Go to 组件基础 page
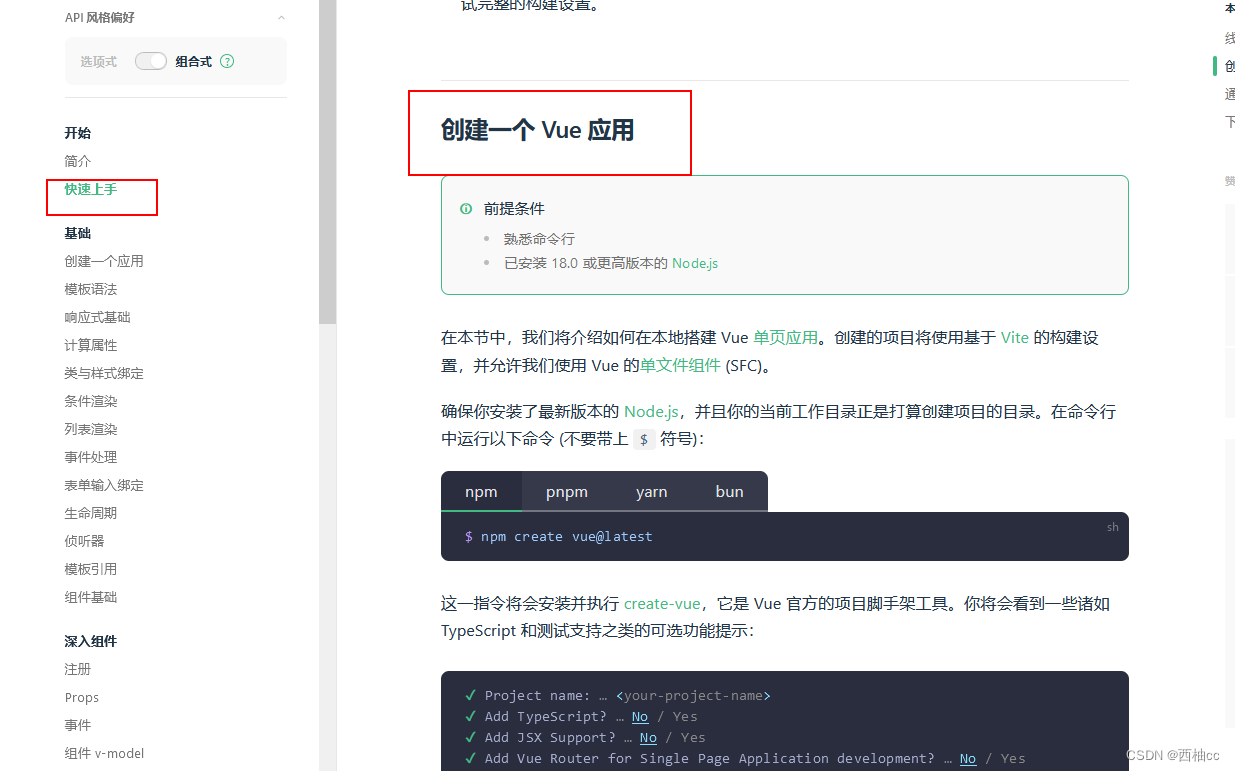Viewport: 1235px width, 771px height. tap(89, 596)
